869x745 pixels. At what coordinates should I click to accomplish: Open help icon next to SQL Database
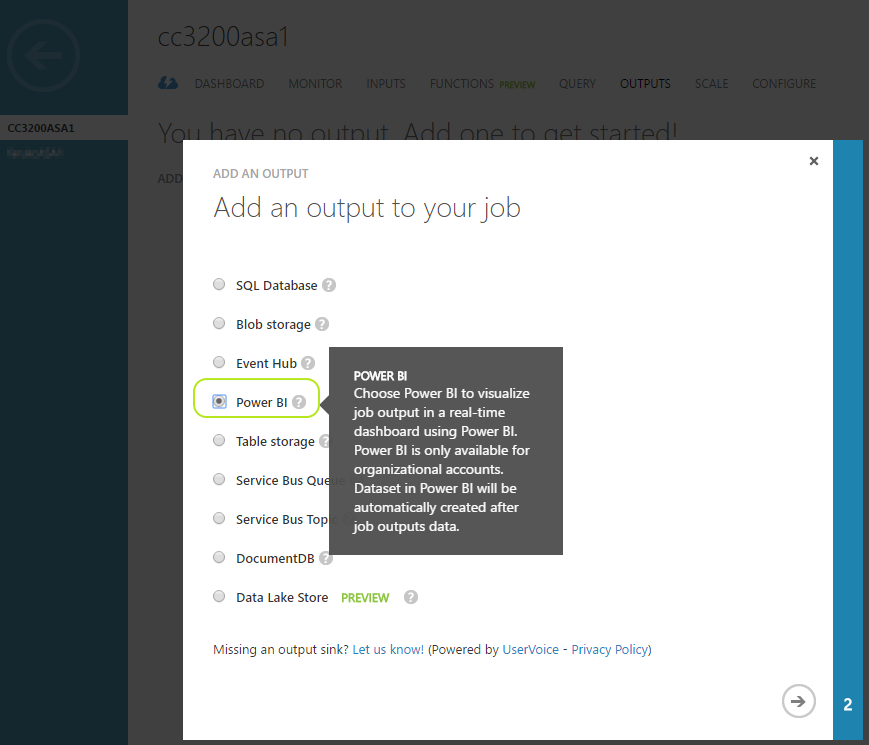coord(329,285)
